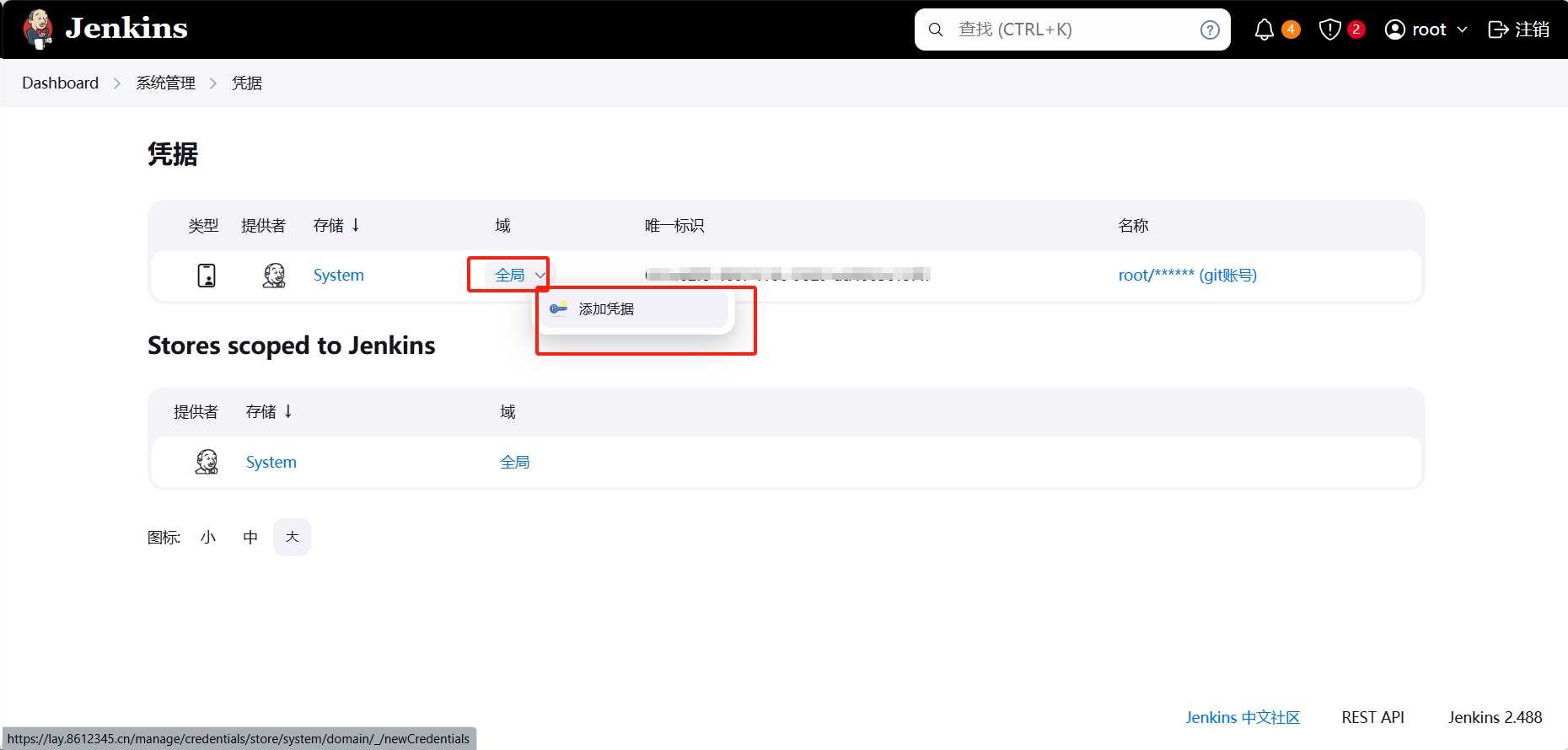
Task: Focus the 查找 search input field
Action: click(x=1072, y=29)
